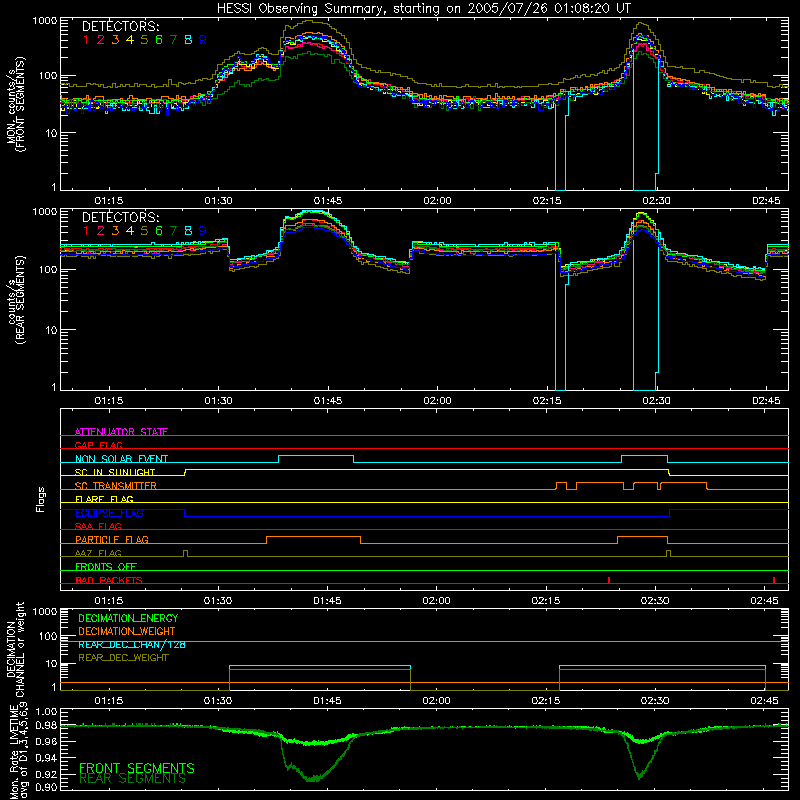This screenshot has width=800, height=800.
Task: Click the REAR SEGMENTS livetime legend label
Action: pyautogui.click(x=132, y=779)
